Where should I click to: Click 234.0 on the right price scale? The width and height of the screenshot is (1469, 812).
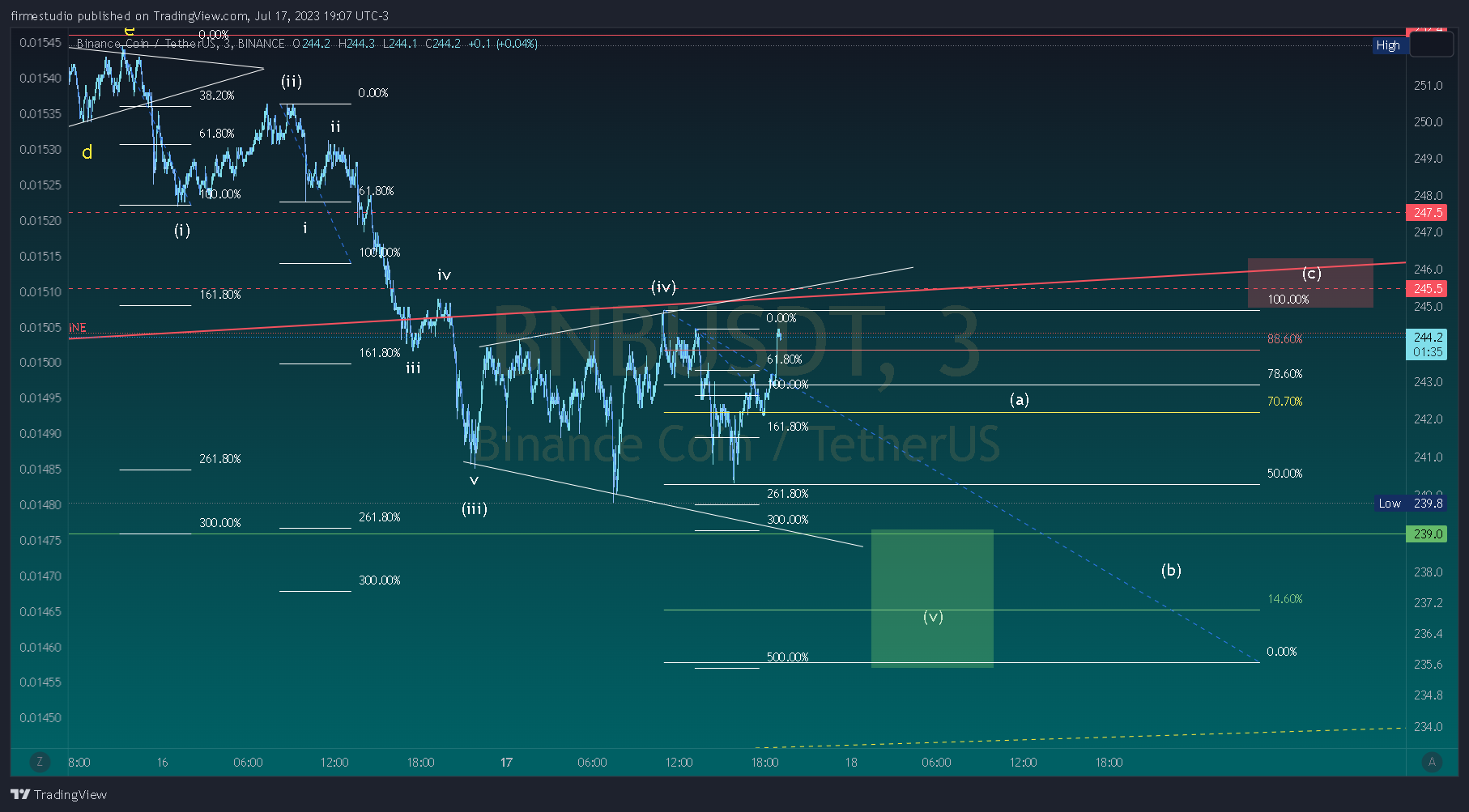tap(1429, 727)
